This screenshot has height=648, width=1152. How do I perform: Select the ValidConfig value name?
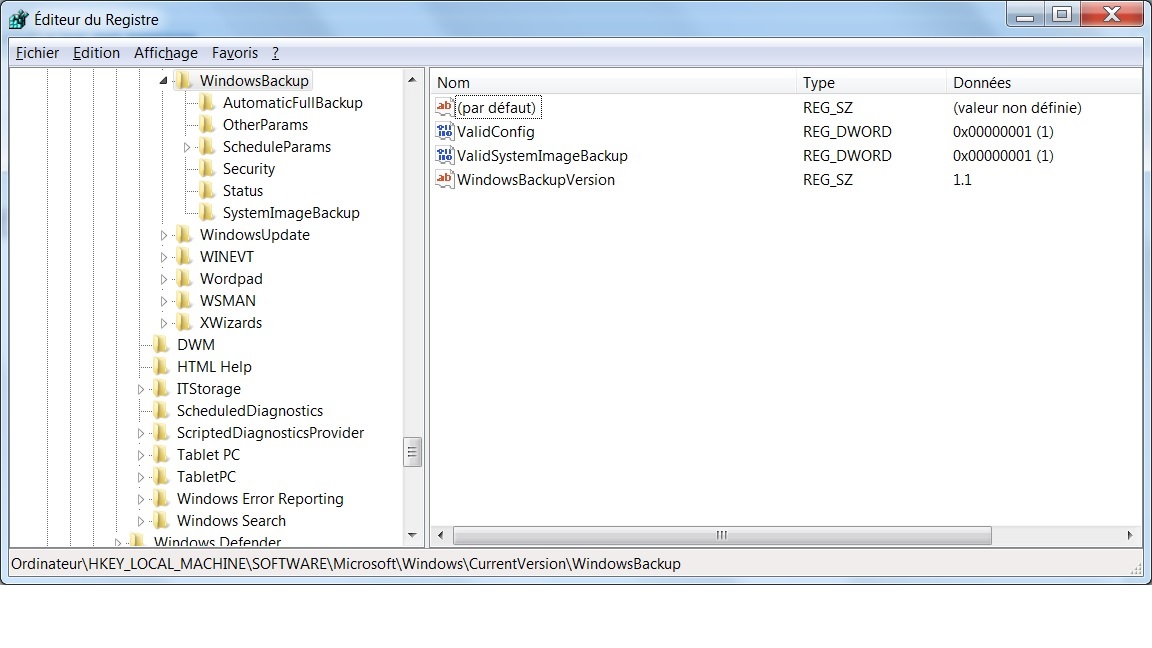[496, 132]
